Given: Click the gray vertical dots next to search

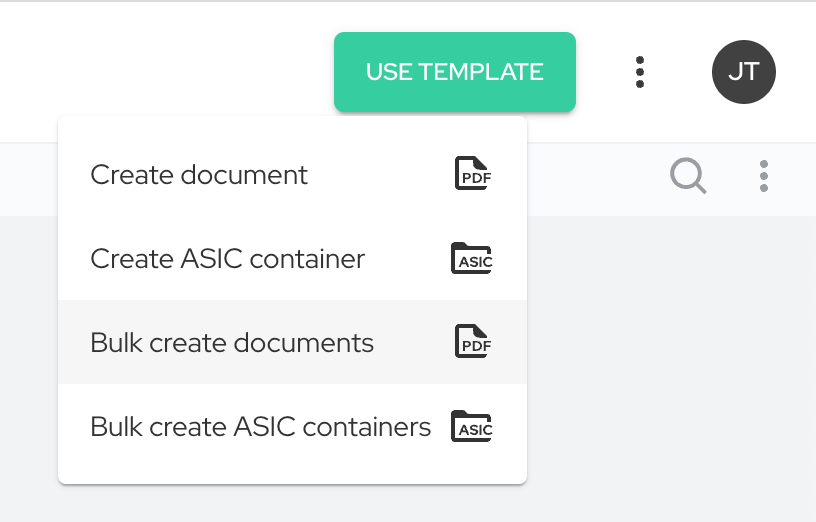Looking at the screenshot, I should tap(764, 176).
